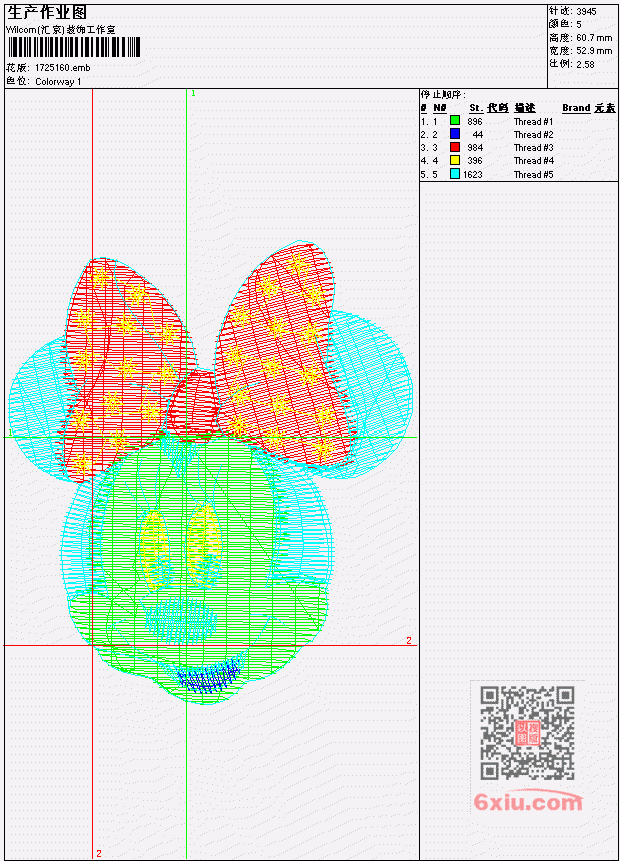Click the '生产作业图' title

(47, 13)
